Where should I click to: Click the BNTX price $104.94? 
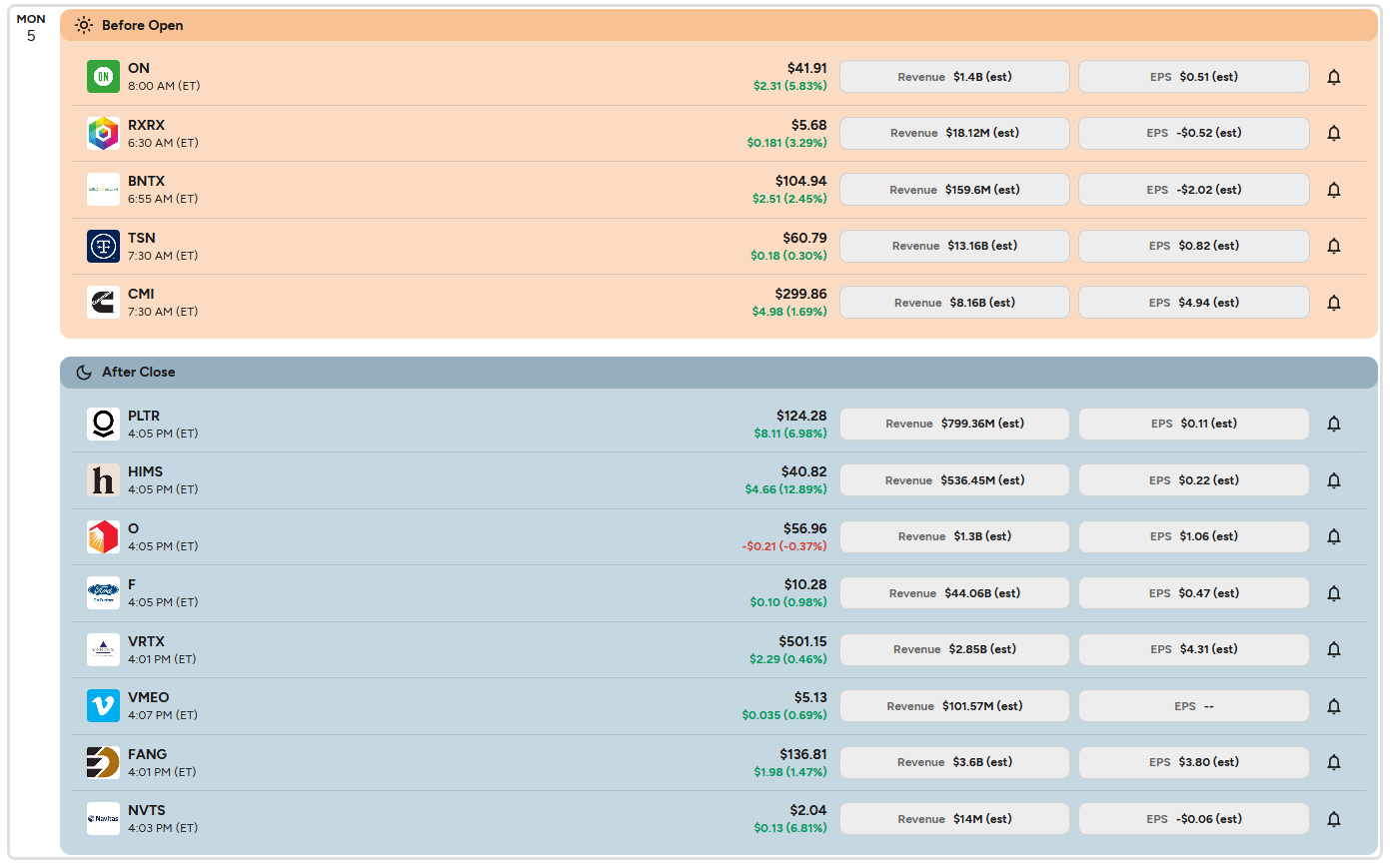[800, 181]
